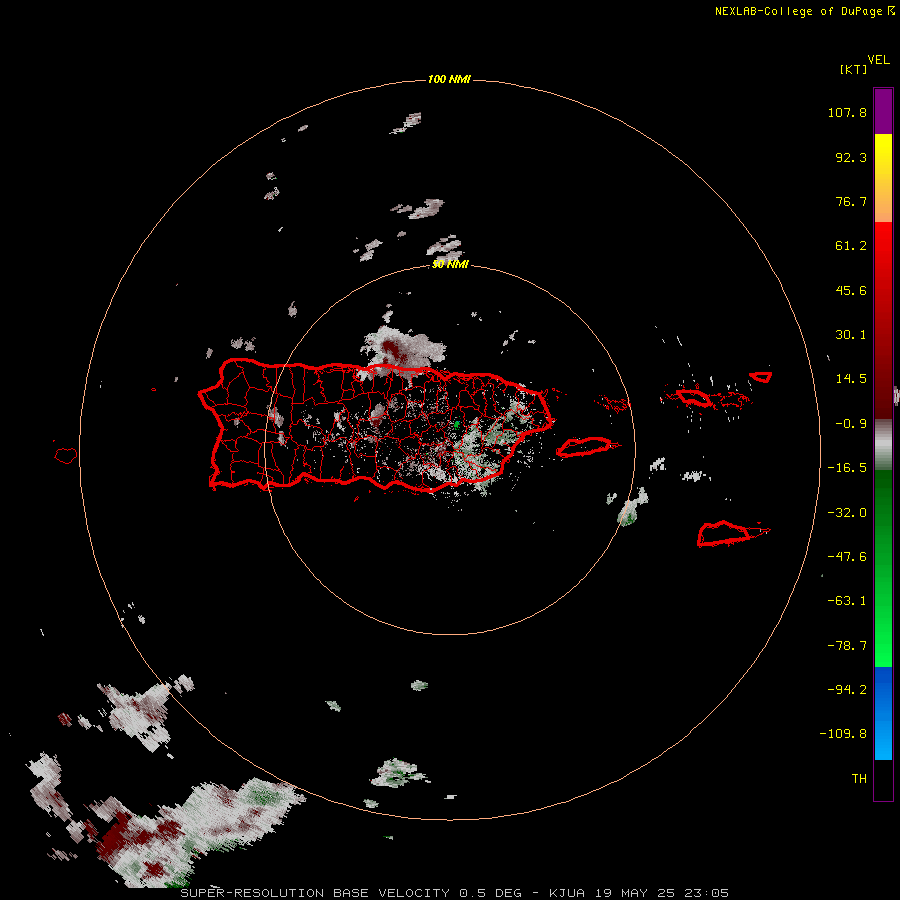The height and width of the screenshot is (900, 900).
Task: Click the 92.3 legend value
Action: click(x=851, y=157)
